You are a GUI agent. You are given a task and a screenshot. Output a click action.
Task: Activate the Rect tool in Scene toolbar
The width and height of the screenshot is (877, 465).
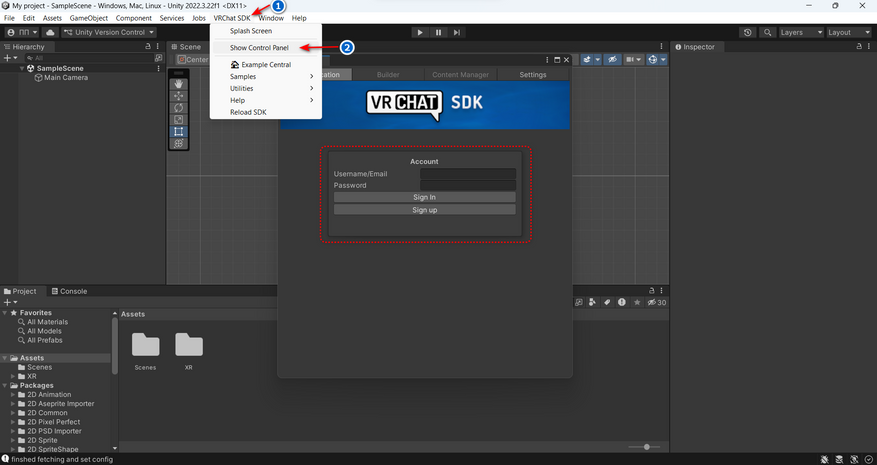click(179, 132)
